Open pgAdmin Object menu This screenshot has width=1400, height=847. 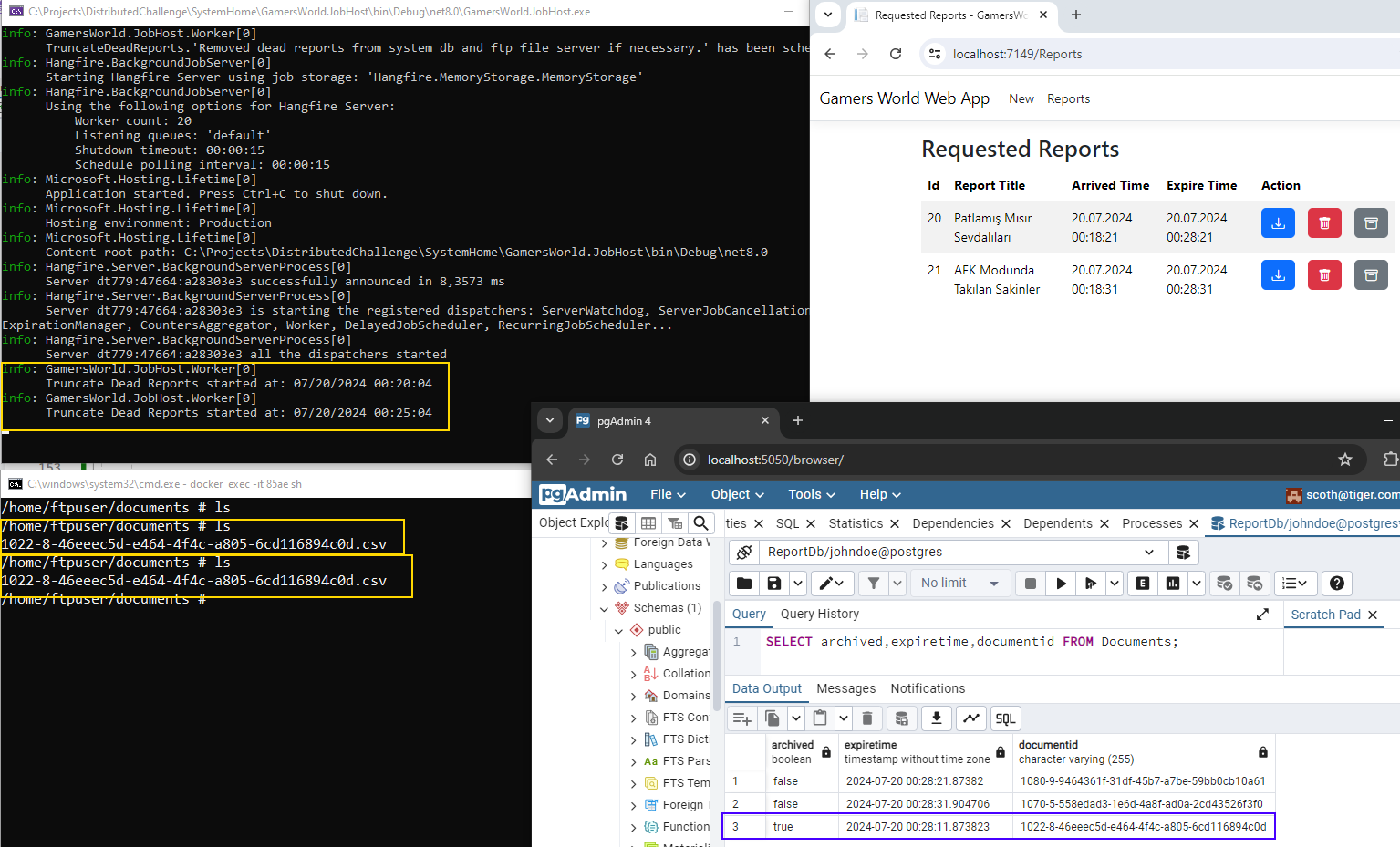(x=737, y=494)
